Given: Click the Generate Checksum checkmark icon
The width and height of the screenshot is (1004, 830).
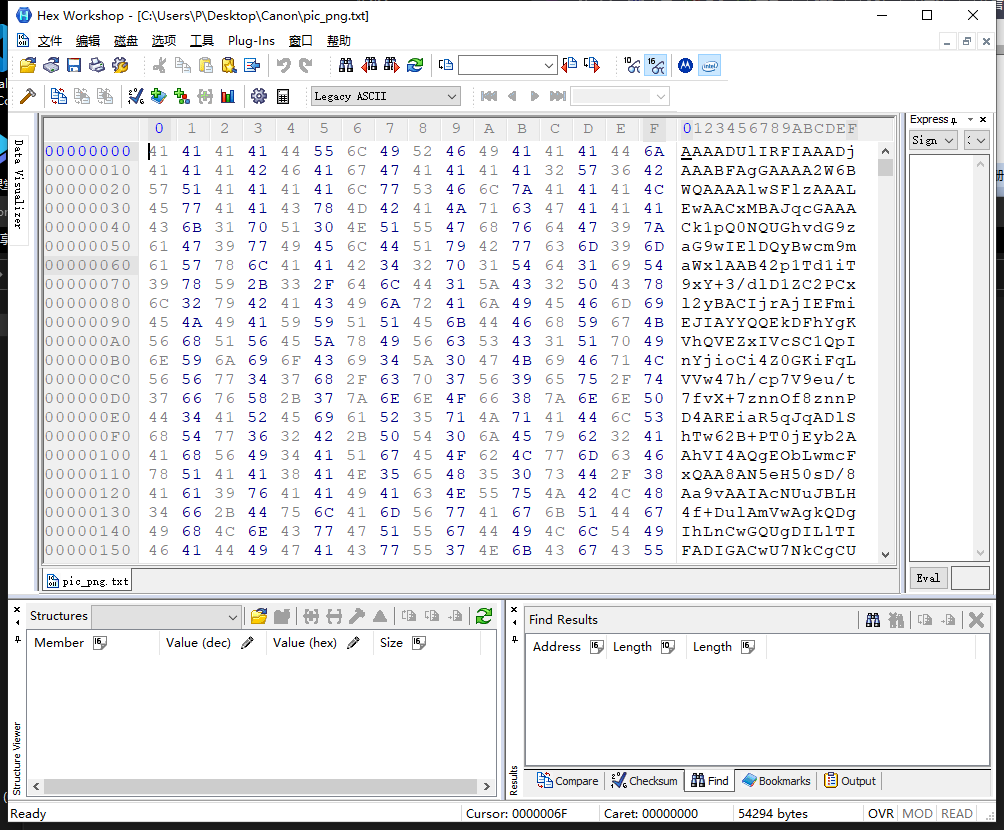Looking at the screenshot, I should coord(135,96).
